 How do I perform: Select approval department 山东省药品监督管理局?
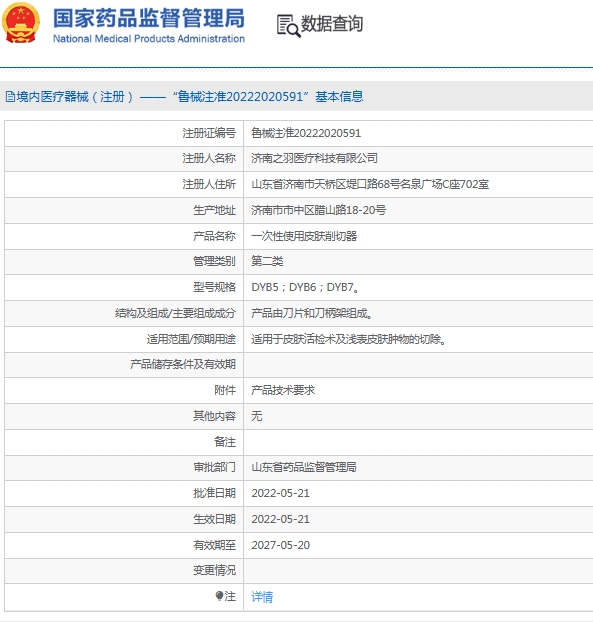(304, 467)
